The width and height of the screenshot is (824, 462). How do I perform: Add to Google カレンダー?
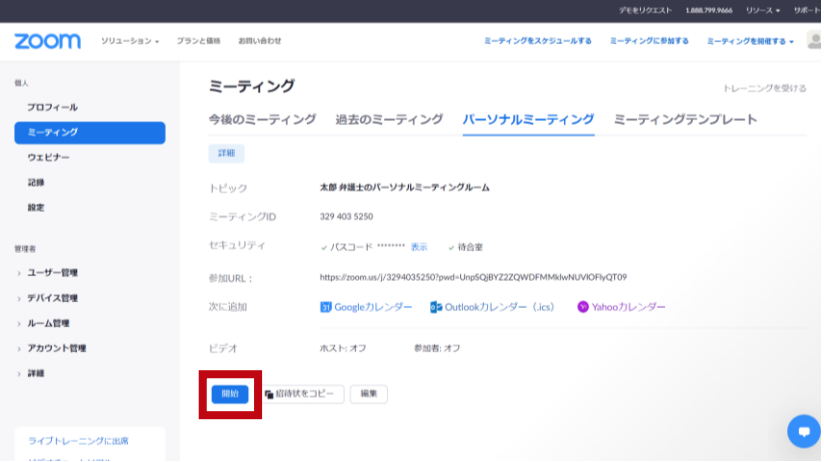point(366,307)
